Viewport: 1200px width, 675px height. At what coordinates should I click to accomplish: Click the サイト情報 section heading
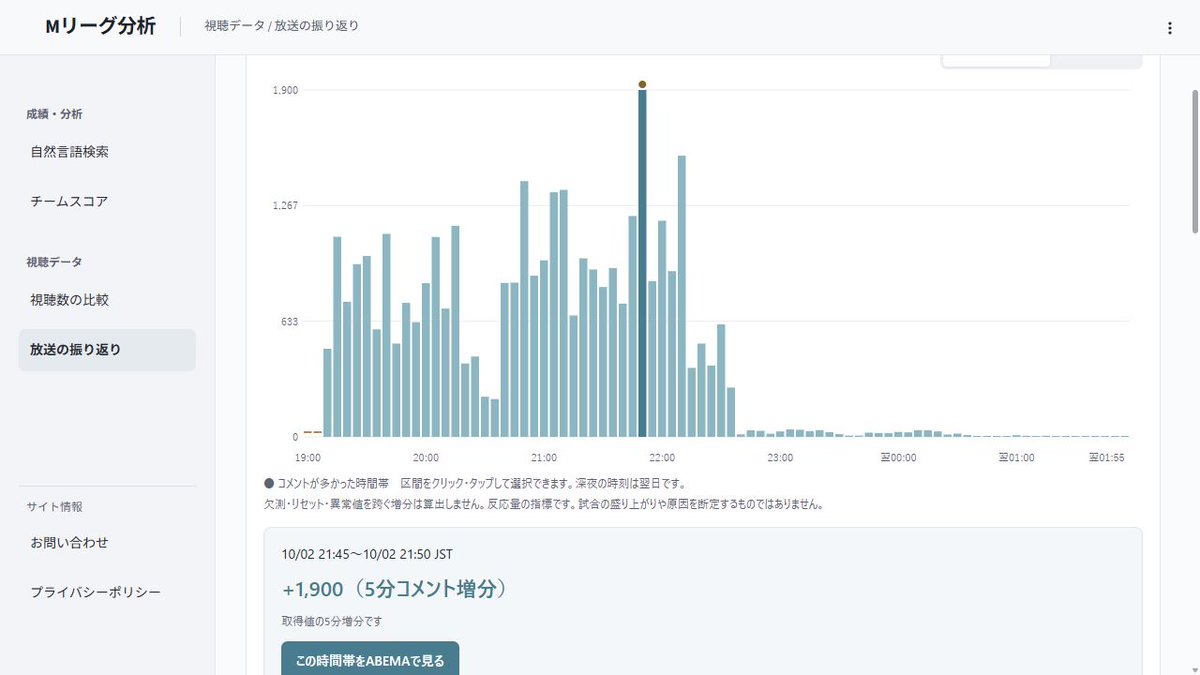(x=54, y=507)
